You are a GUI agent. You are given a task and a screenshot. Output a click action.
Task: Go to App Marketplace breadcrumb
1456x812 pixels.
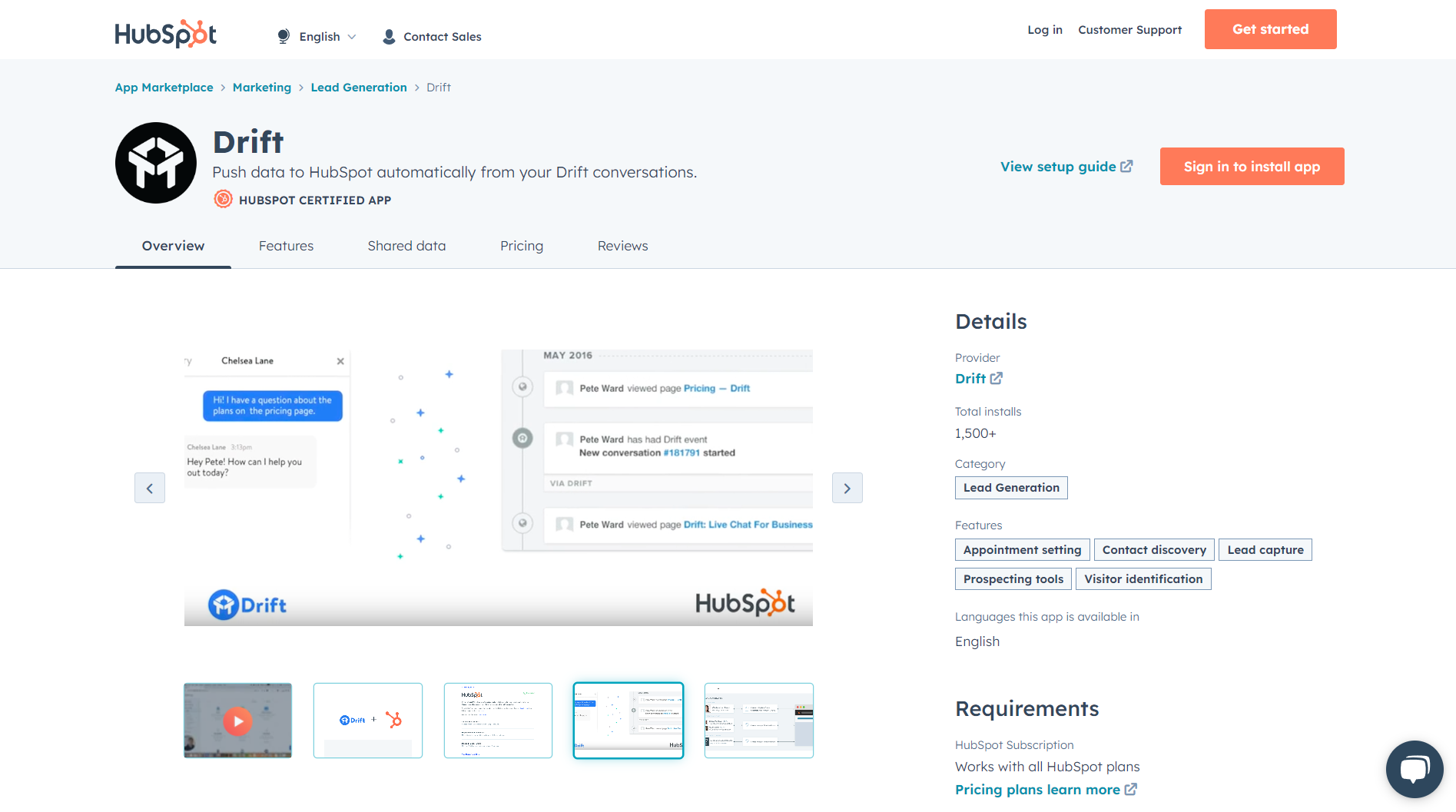pos(164,87)
